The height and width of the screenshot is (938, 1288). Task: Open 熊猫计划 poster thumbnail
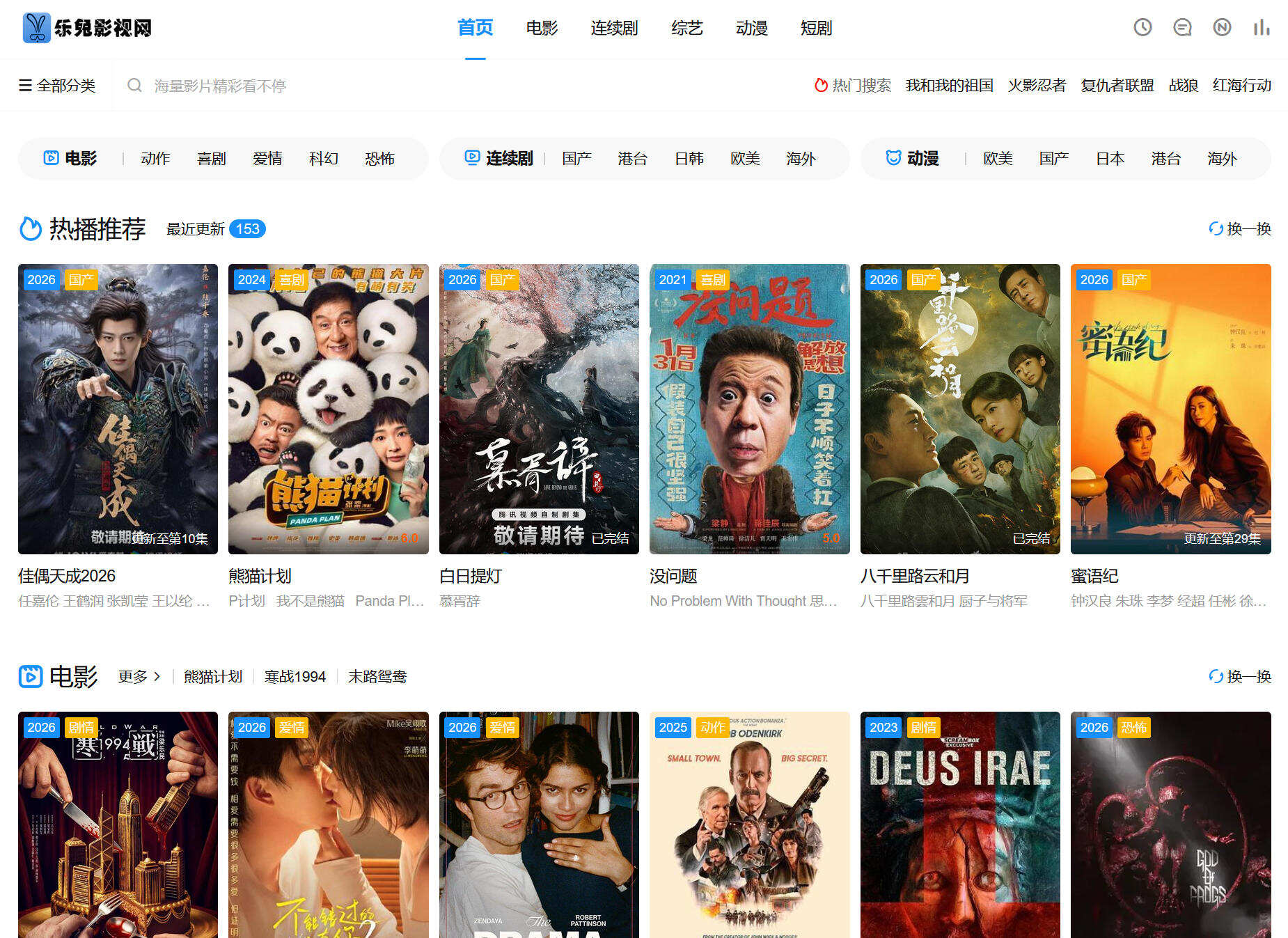point(329,409)
